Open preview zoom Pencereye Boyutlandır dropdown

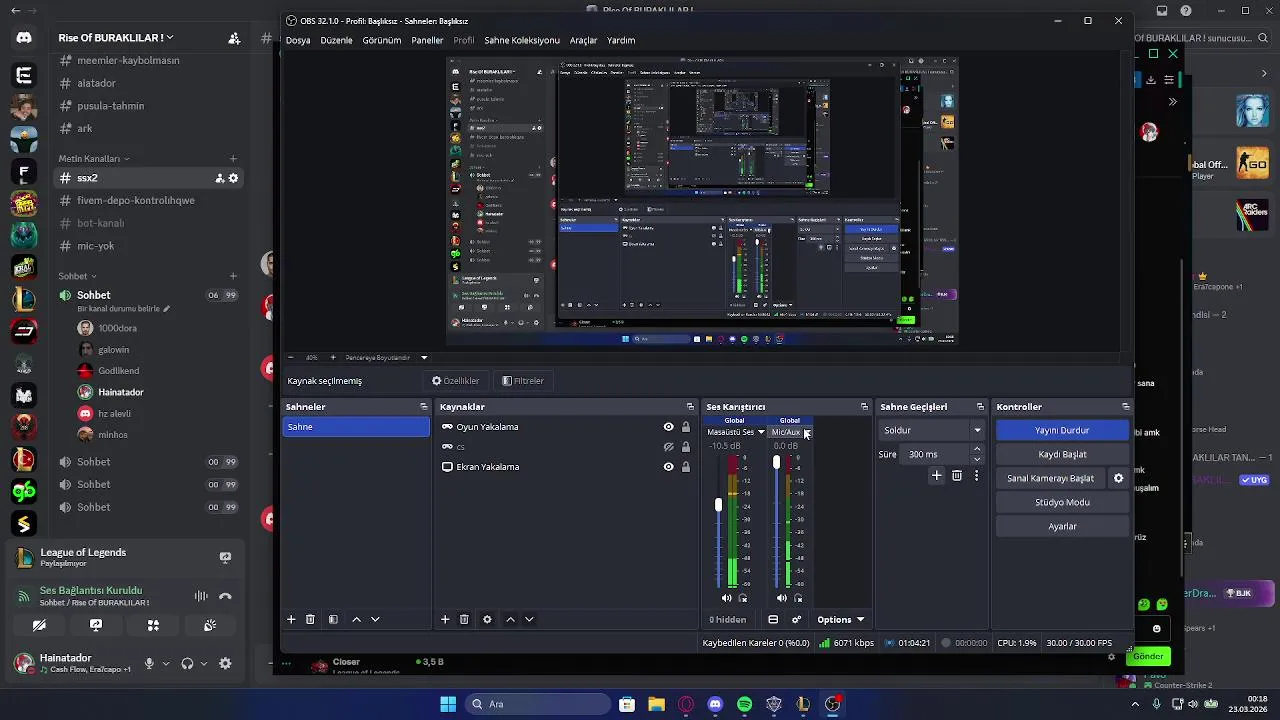point(424,357)
